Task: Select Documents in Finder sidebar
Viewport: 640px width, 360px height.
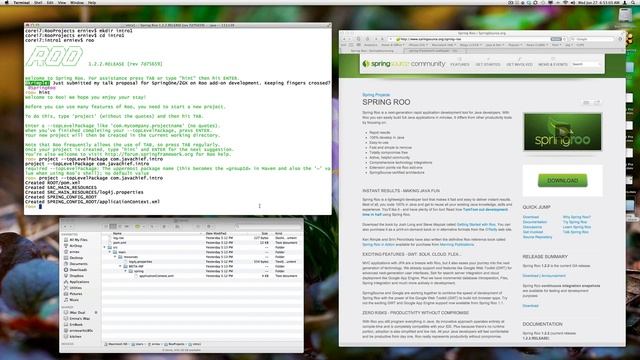Action: point(76,264)
